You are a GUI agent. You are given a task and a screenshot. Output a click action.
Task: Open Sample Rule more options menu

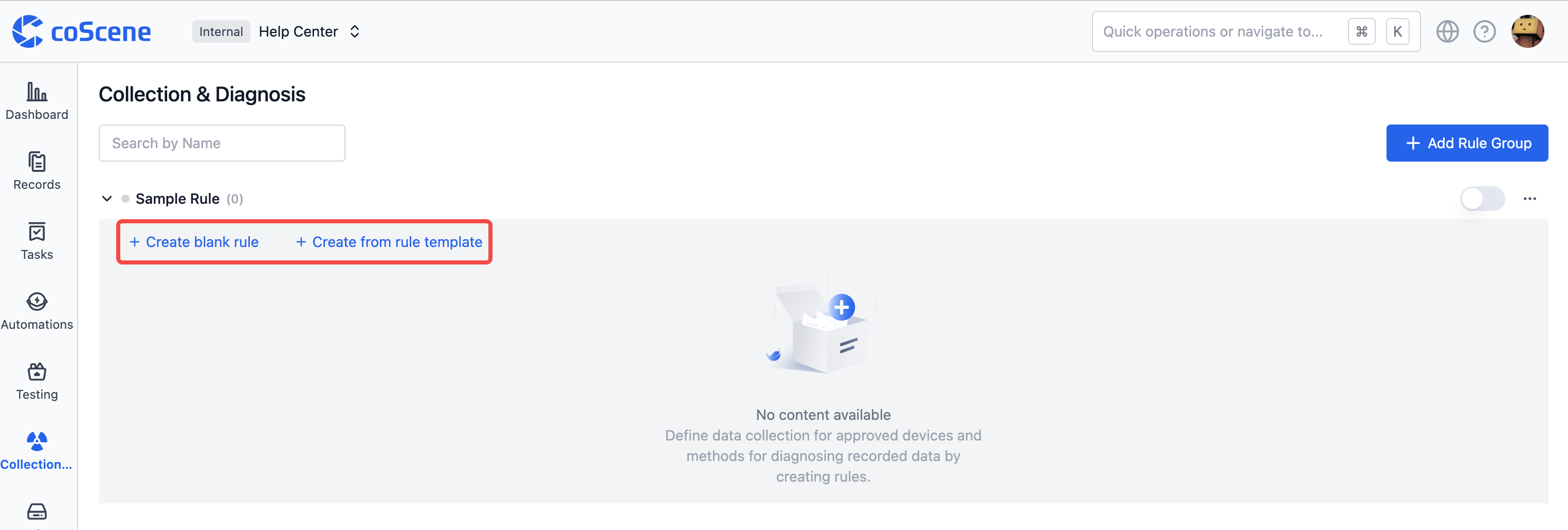coord(1529,199)
